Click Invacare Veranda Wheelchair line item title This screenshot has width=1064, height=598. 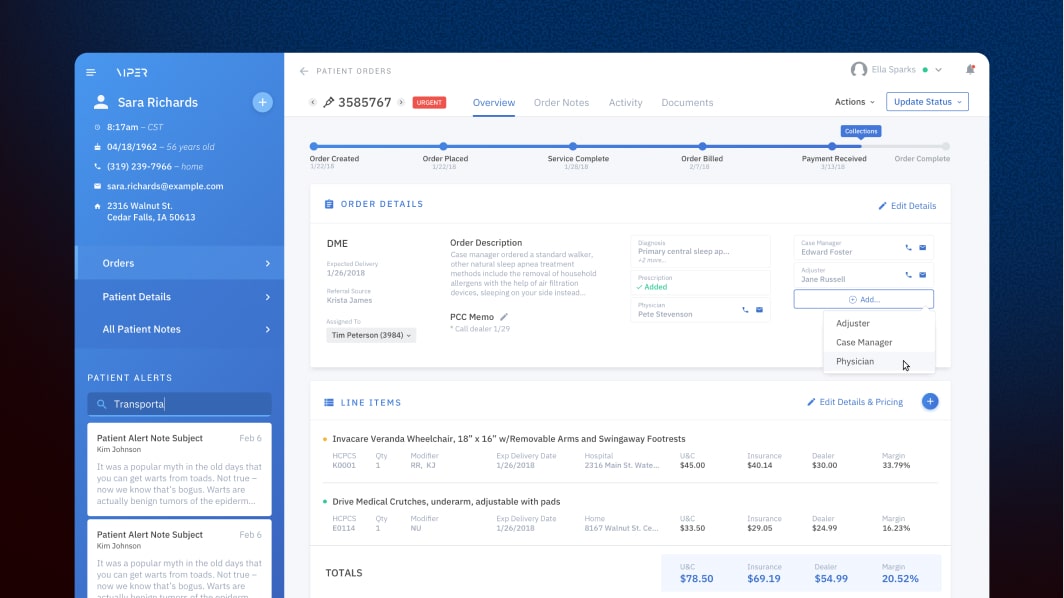tap(509, 439)
